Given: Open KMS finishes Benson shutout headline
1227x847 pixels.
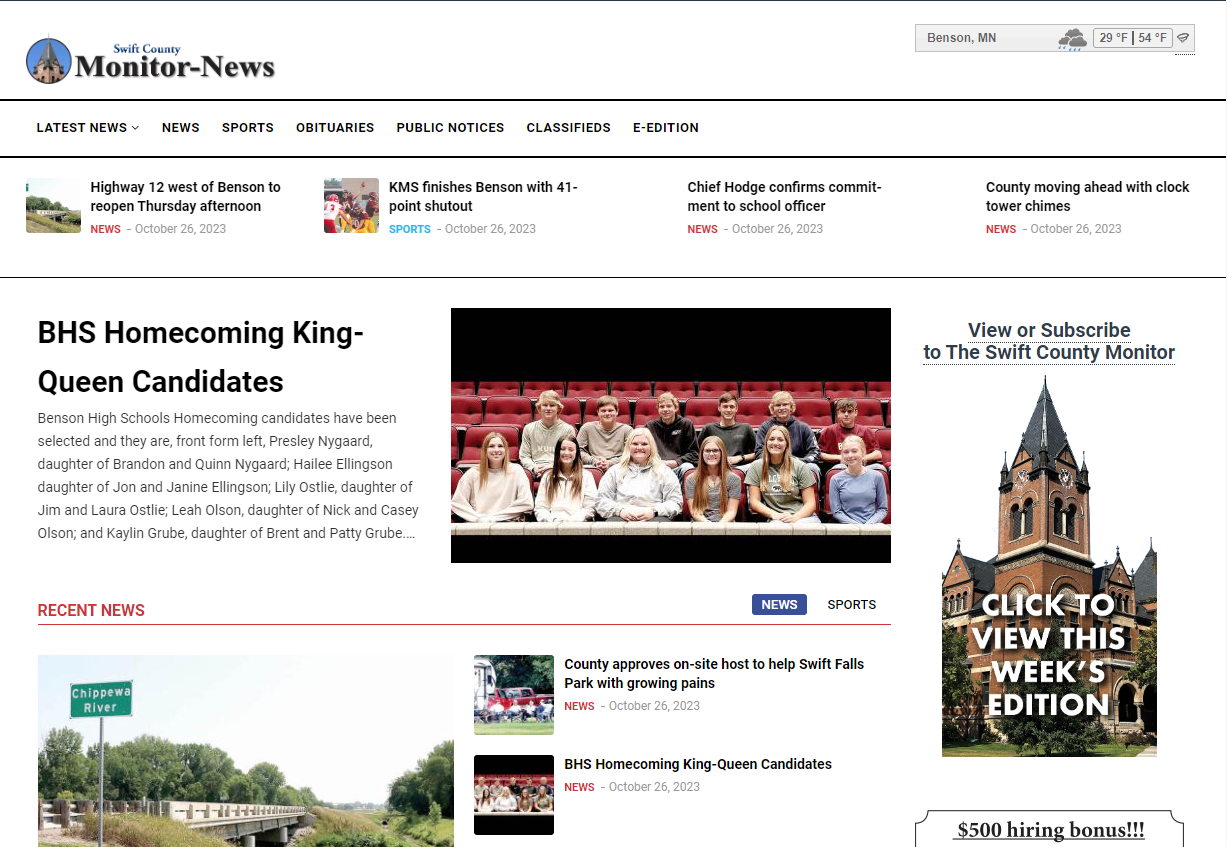Looking at the screenshot, I should click(483, 197).
